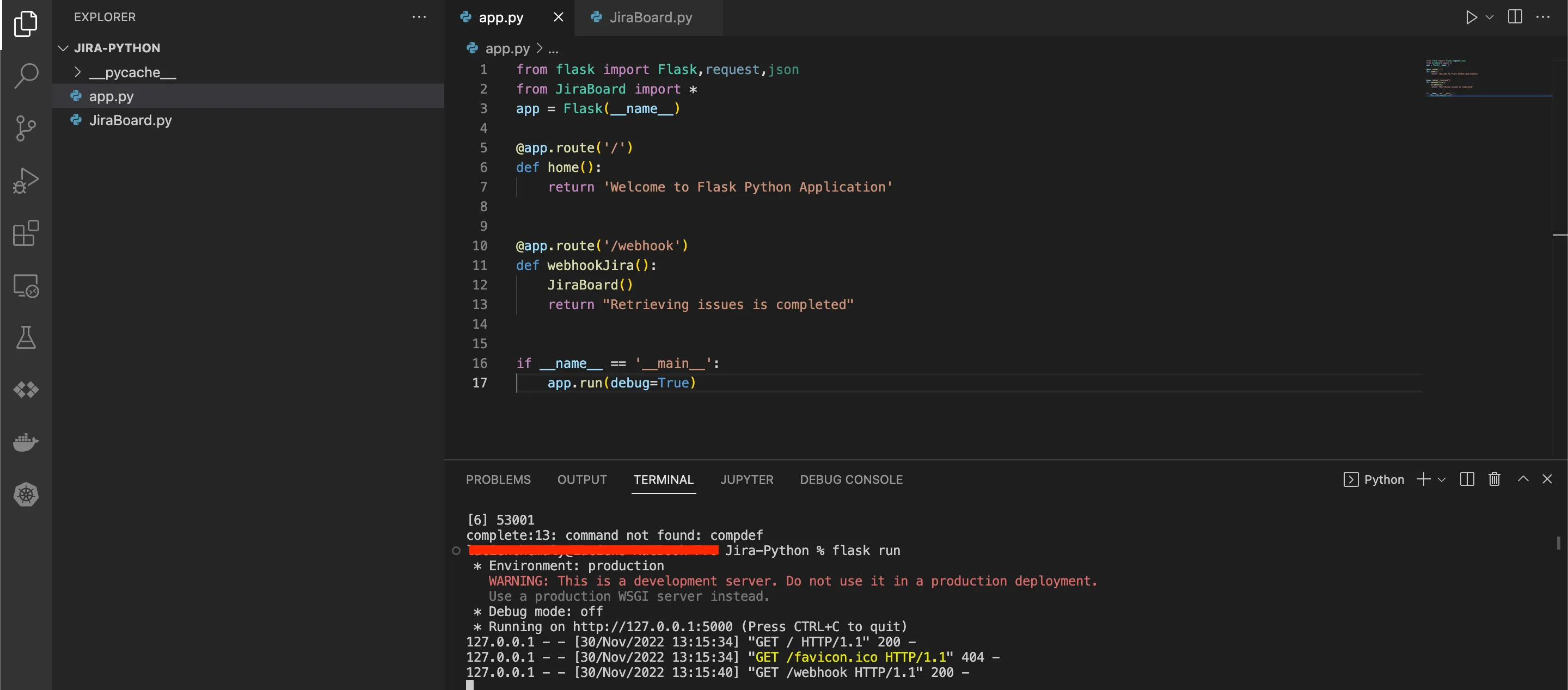
Task: Split the editor to the right
Action: point(1515,17)
